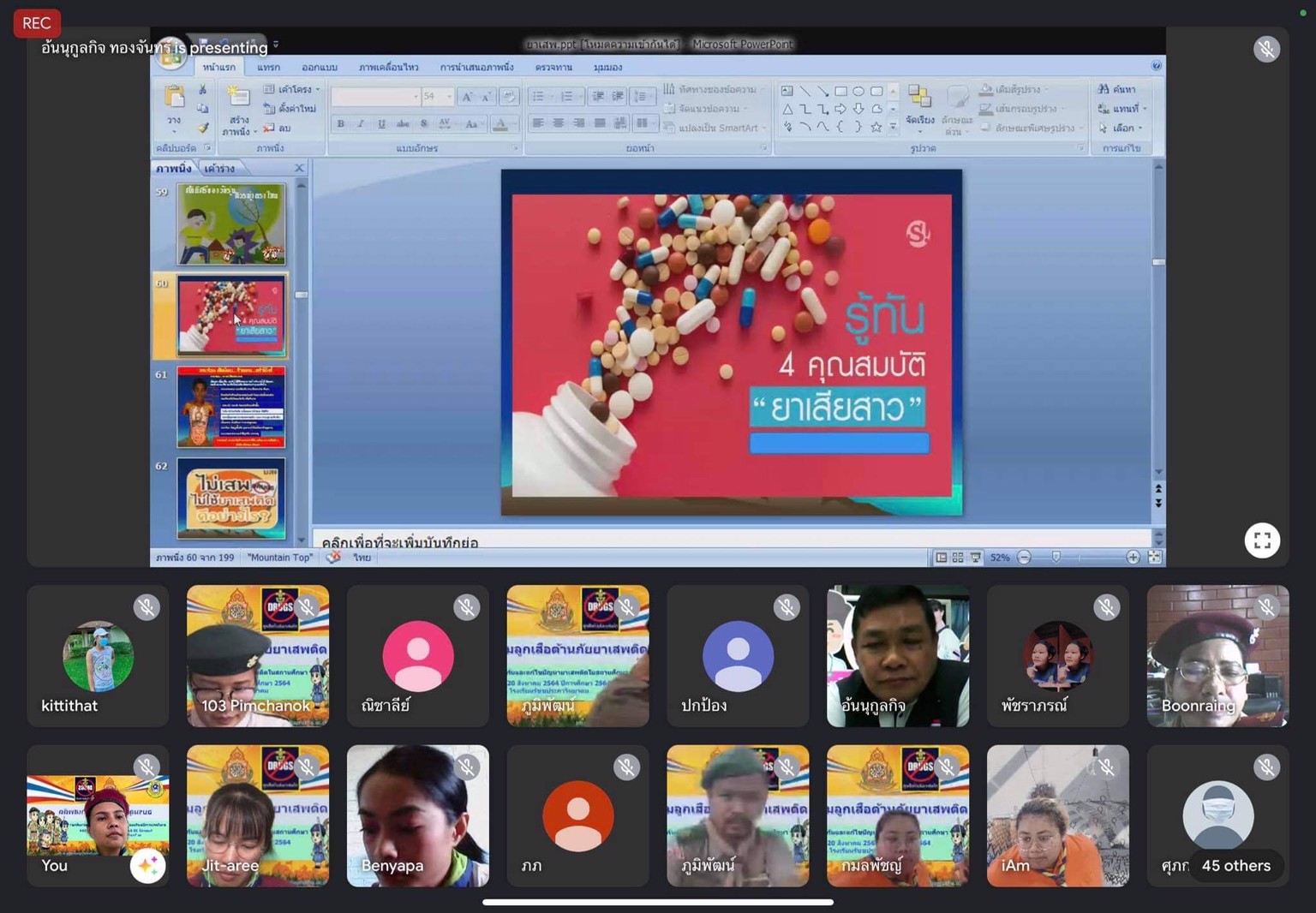Click the Find binoculars icon
The image size is (1316, 913).
tap(1104, 89)
